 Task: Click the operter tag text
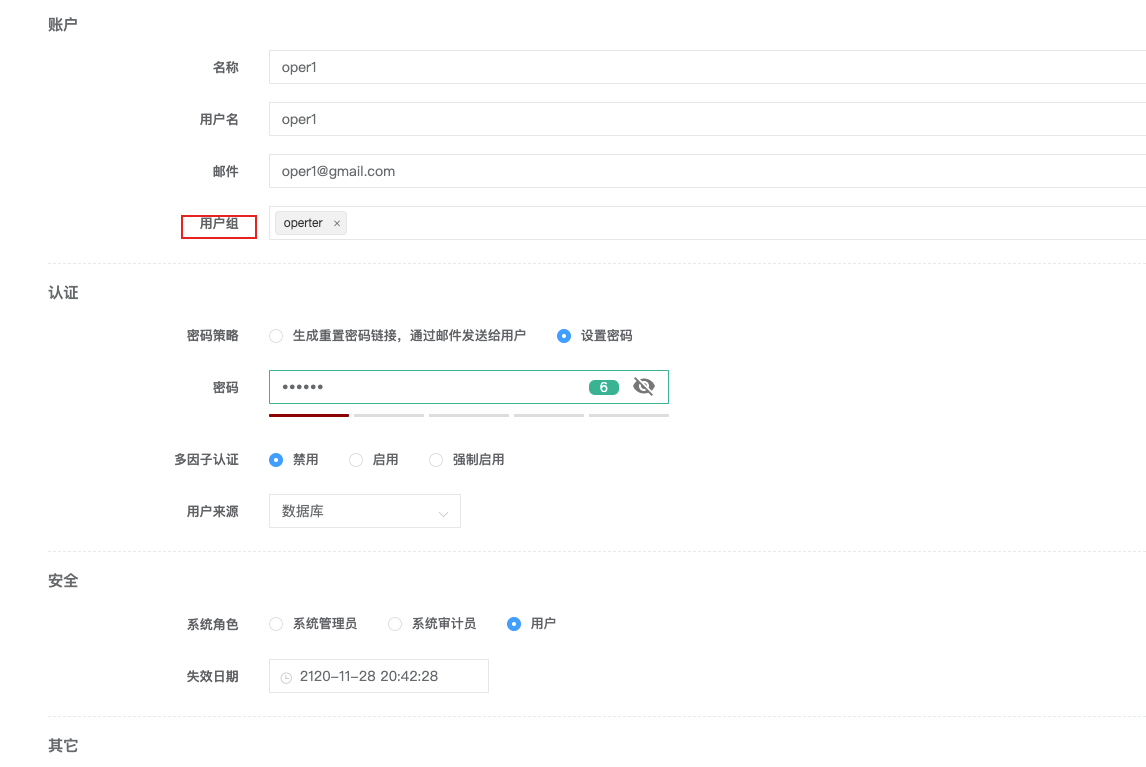pyautogui.click(x=303, y=223)
